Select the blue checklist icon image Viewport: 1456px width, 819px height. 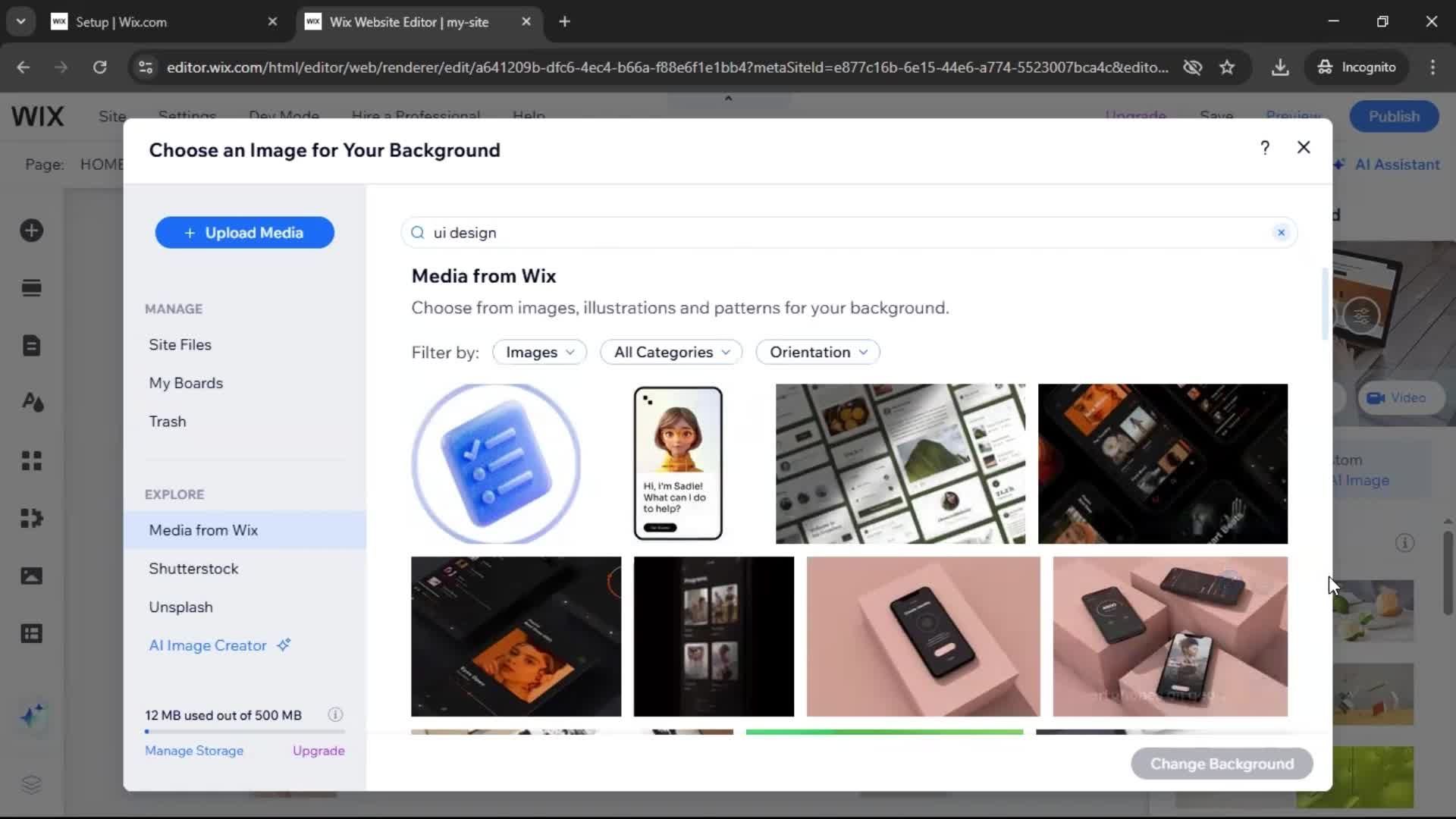coord(496,463)
